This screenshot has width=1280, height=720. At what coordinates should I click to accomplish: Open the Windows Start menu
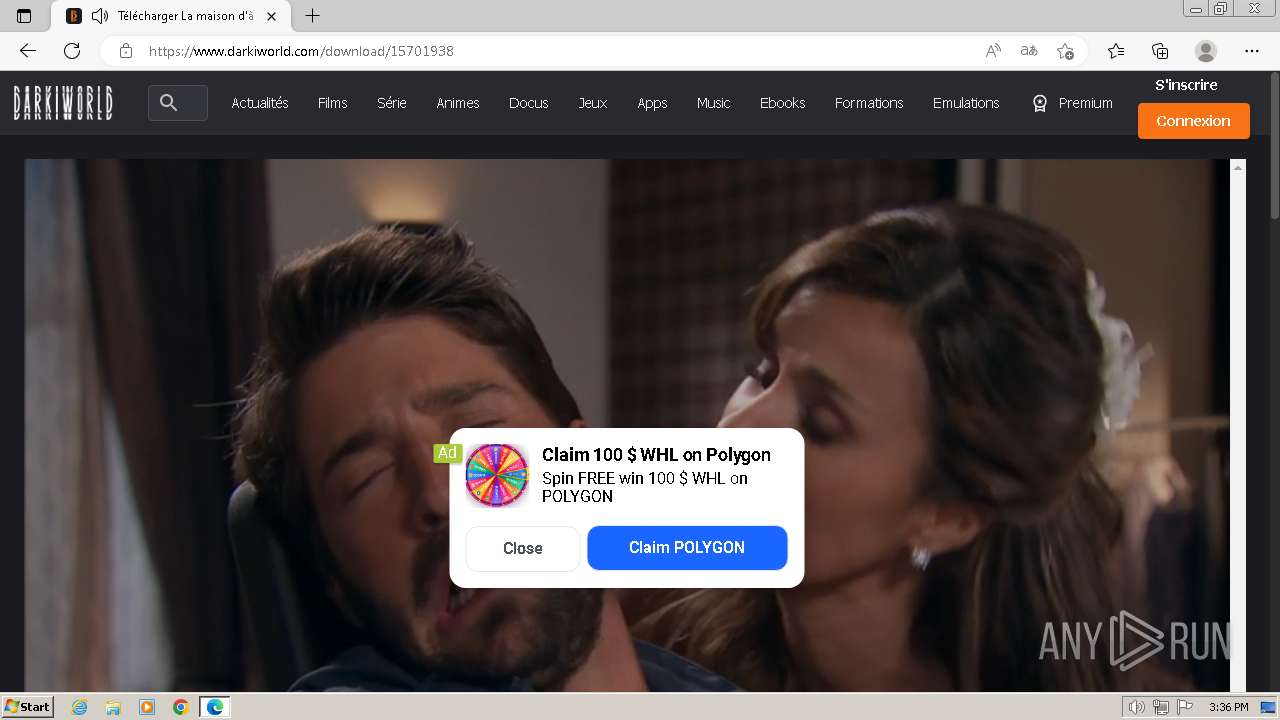27,707
